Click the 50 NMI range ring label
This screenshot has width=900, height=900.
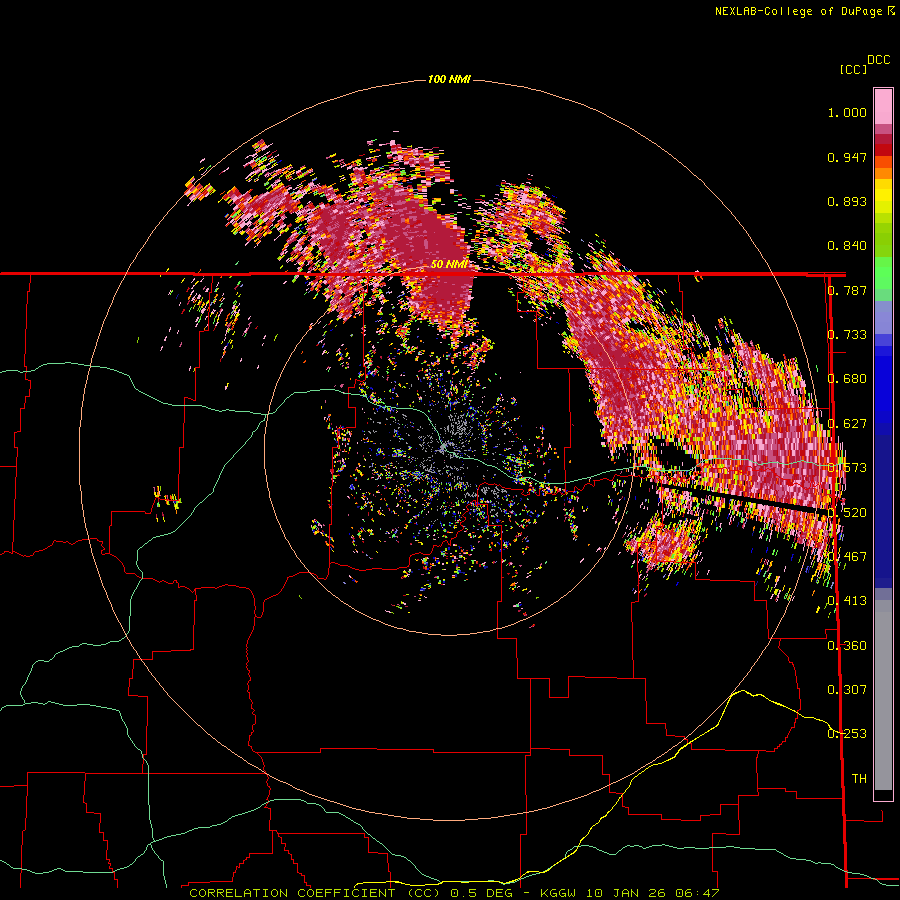[449, 264]
